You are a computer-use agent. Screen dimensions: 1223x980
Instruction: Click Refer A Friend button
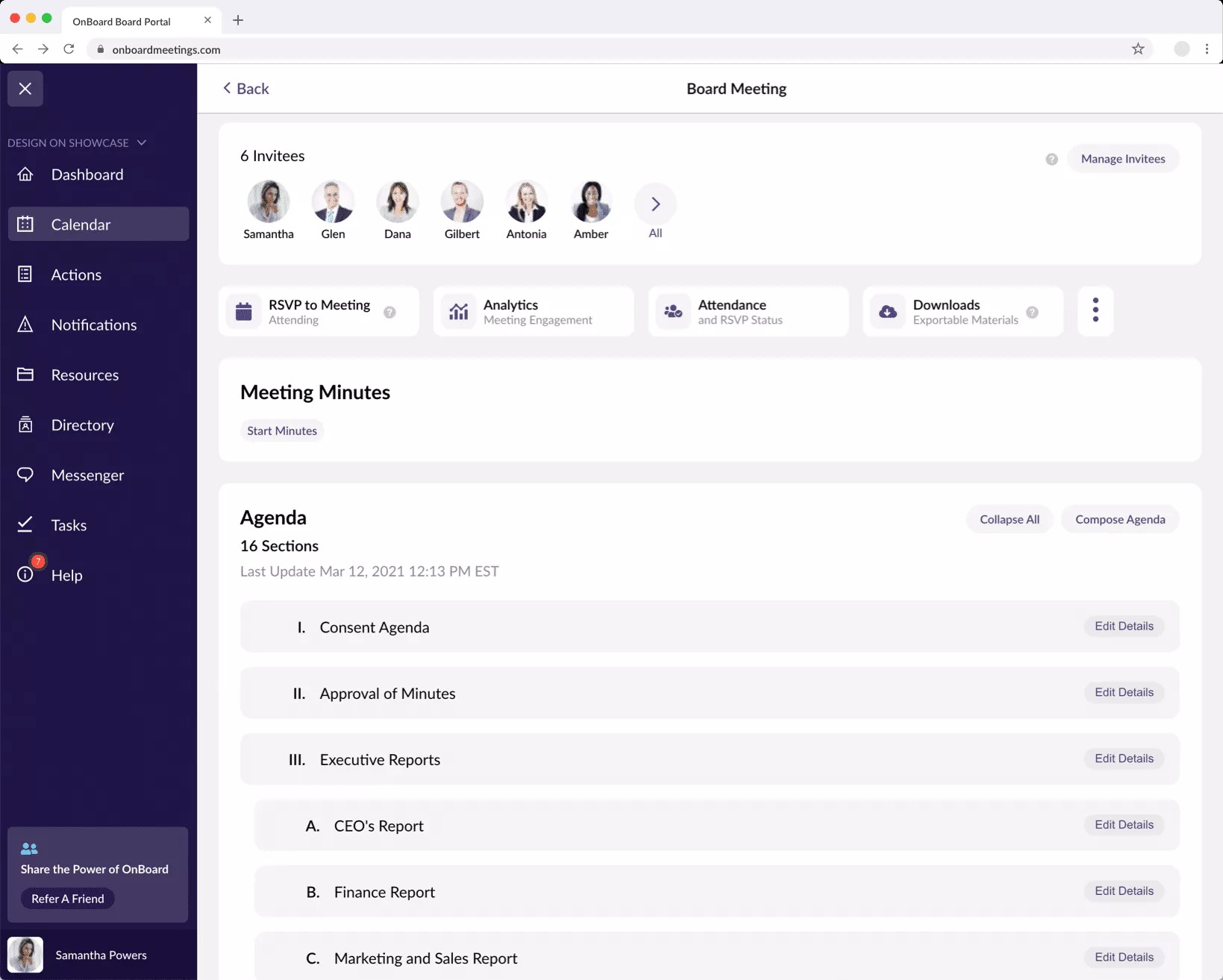coord(68,899)
